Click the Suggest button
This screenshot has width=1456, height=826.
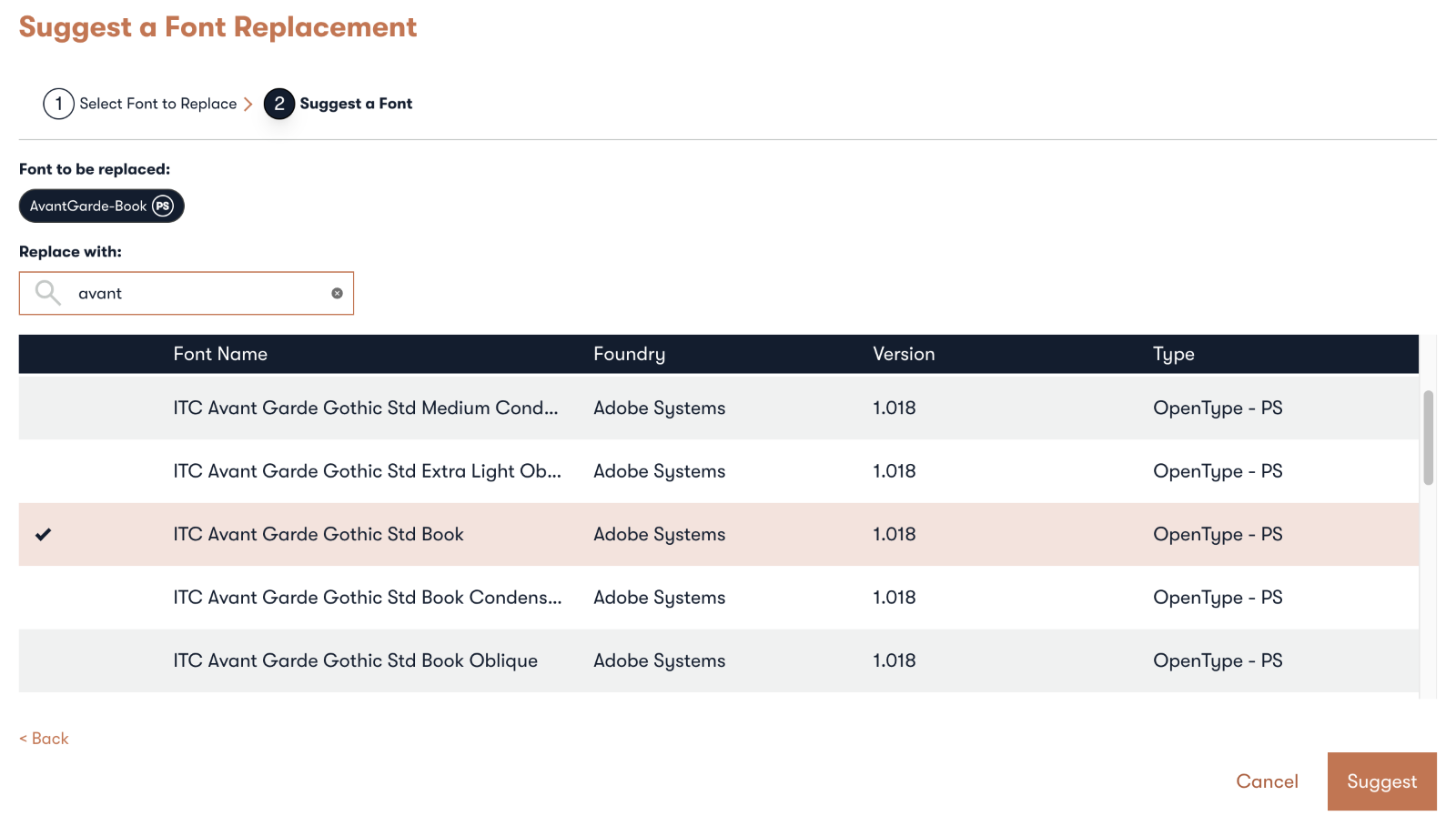1381,781
